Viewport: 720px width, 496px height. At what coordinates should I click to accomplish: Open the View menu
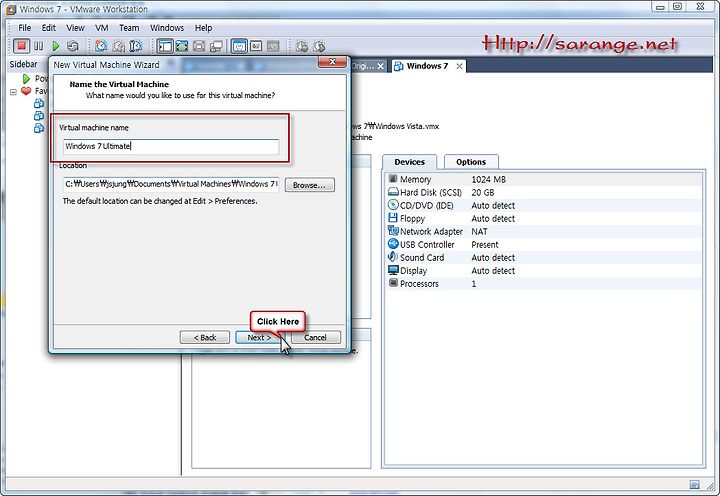(x=75, y=28)
